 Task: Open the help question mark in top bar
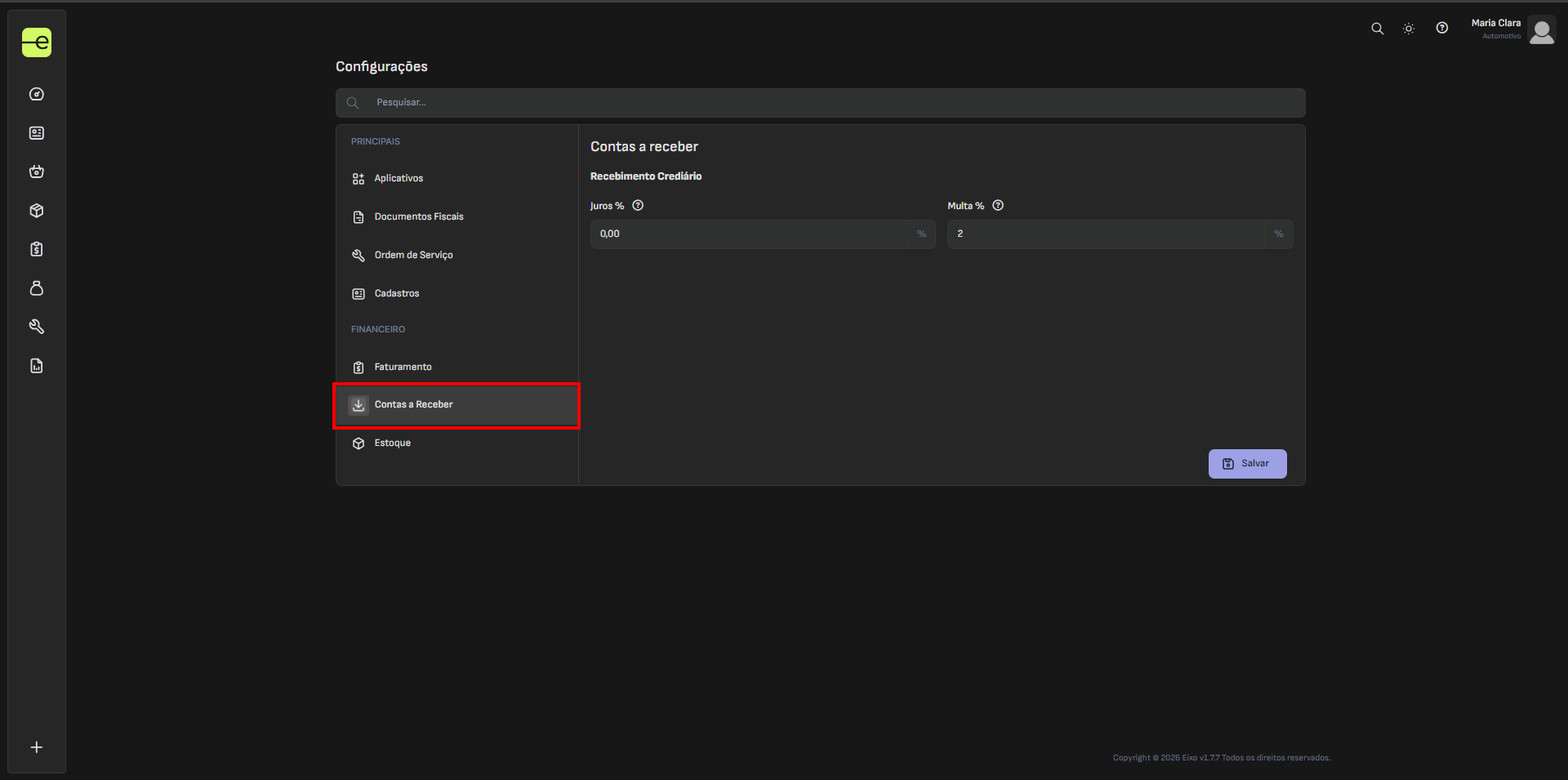1442,29
